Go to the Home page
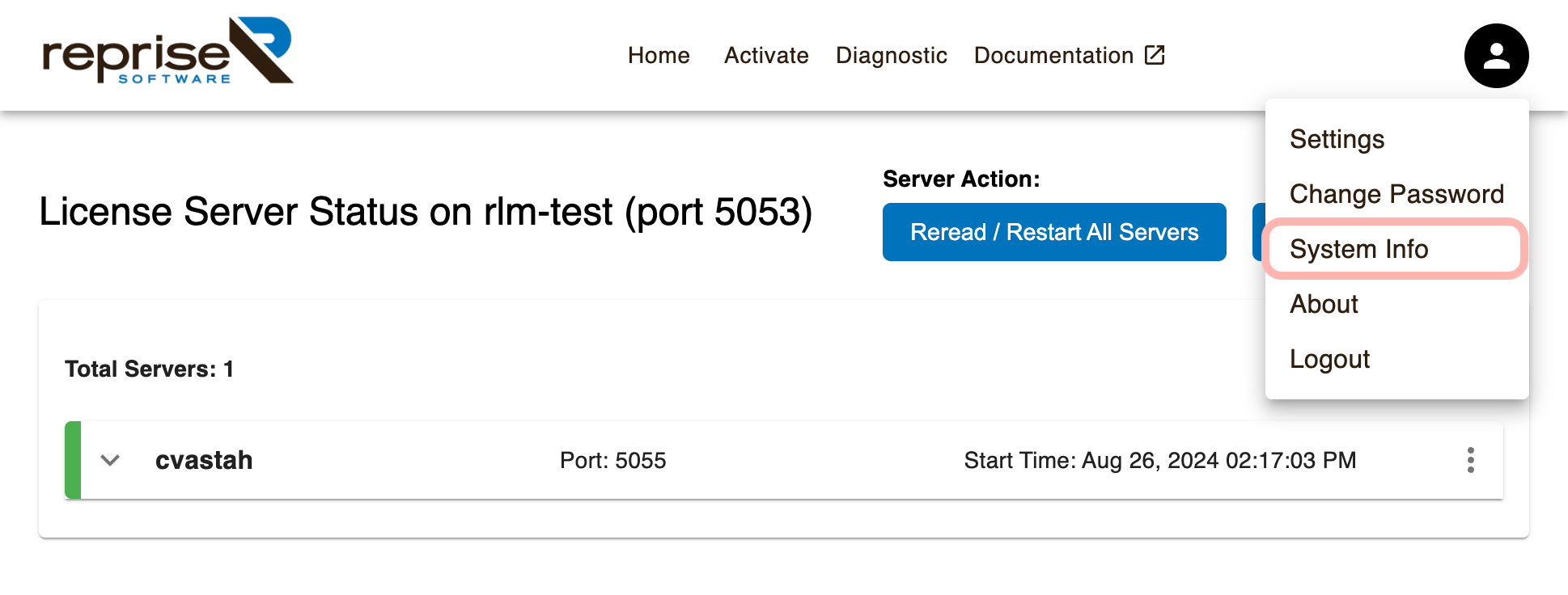 click(659, 55)
